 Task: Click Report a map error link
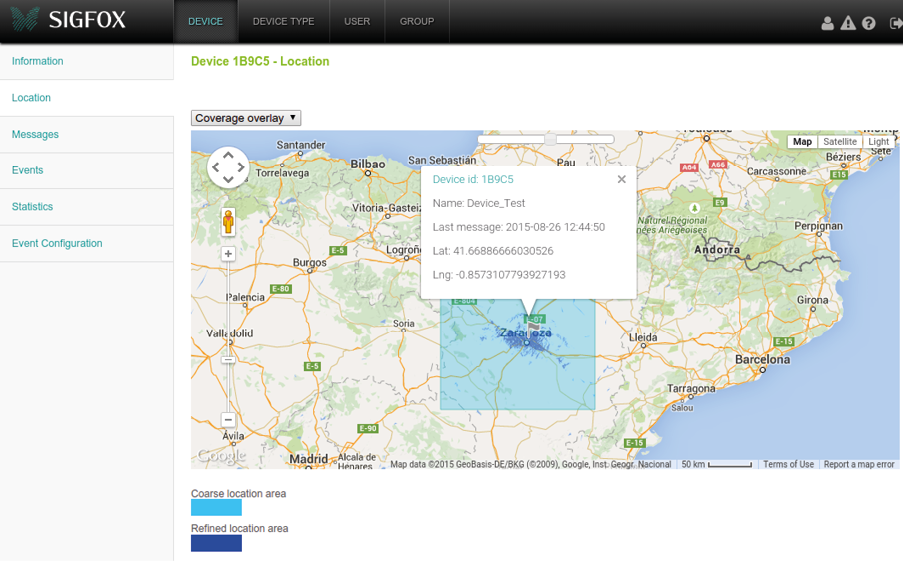pyautogui.click(x=859, y=464)
